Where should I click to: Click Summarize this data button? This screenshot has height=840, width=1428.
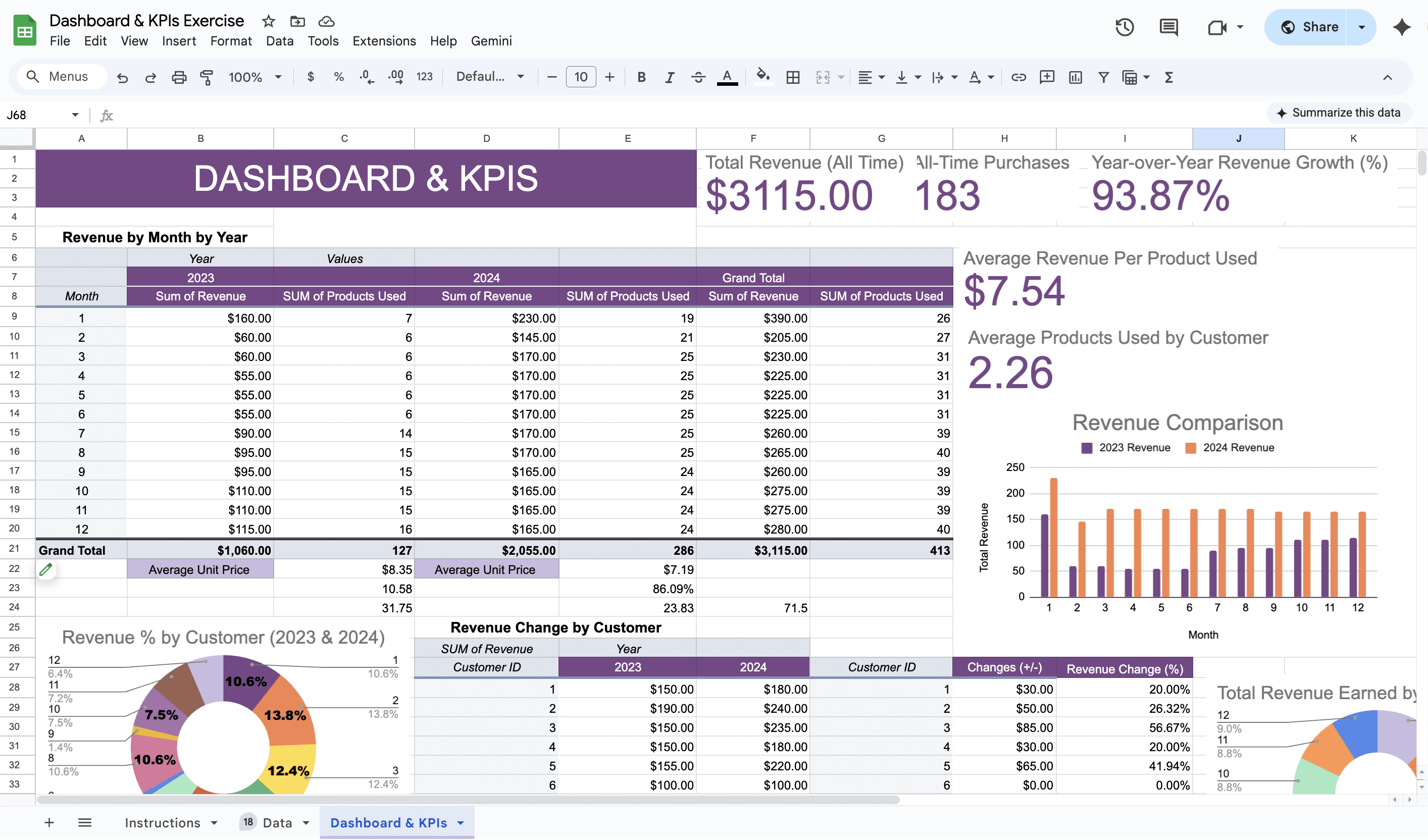[x=1339, y=113]
